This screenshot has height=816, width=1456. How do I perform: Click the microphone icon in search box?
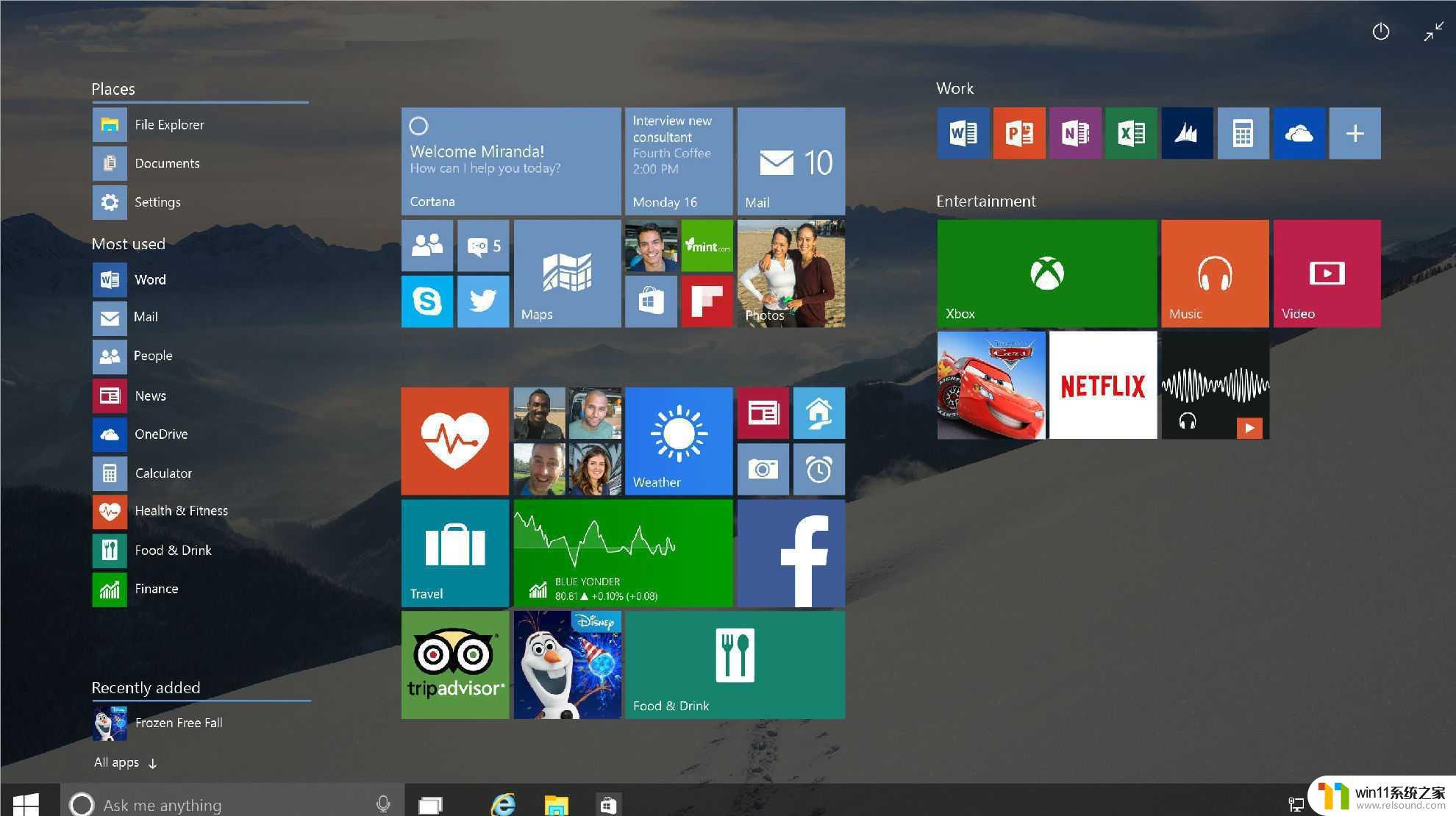coord(383,804)
